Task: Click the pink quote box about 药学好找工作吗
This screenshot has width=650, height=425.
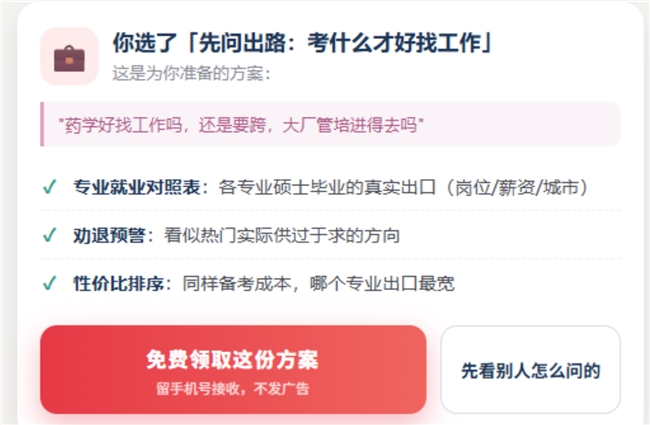Action: coord(330,124)
